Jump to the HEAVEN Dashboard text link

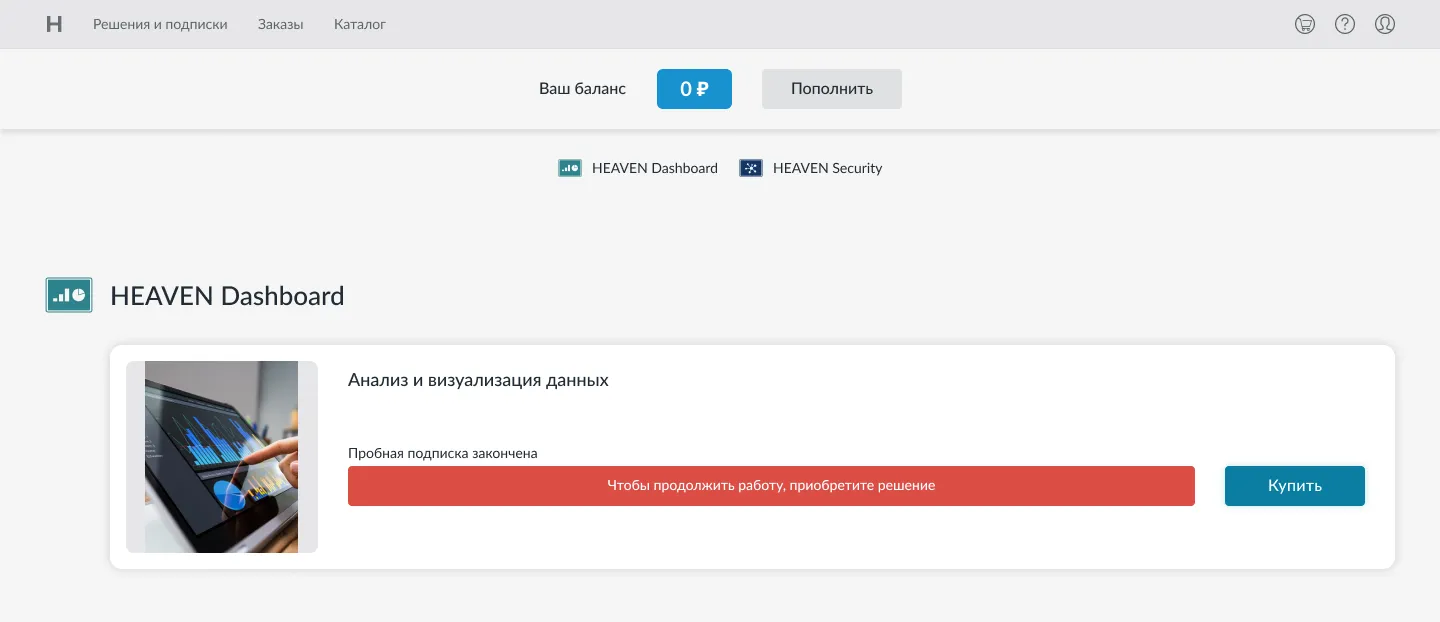pyautogui.click(x=654, y=168)
